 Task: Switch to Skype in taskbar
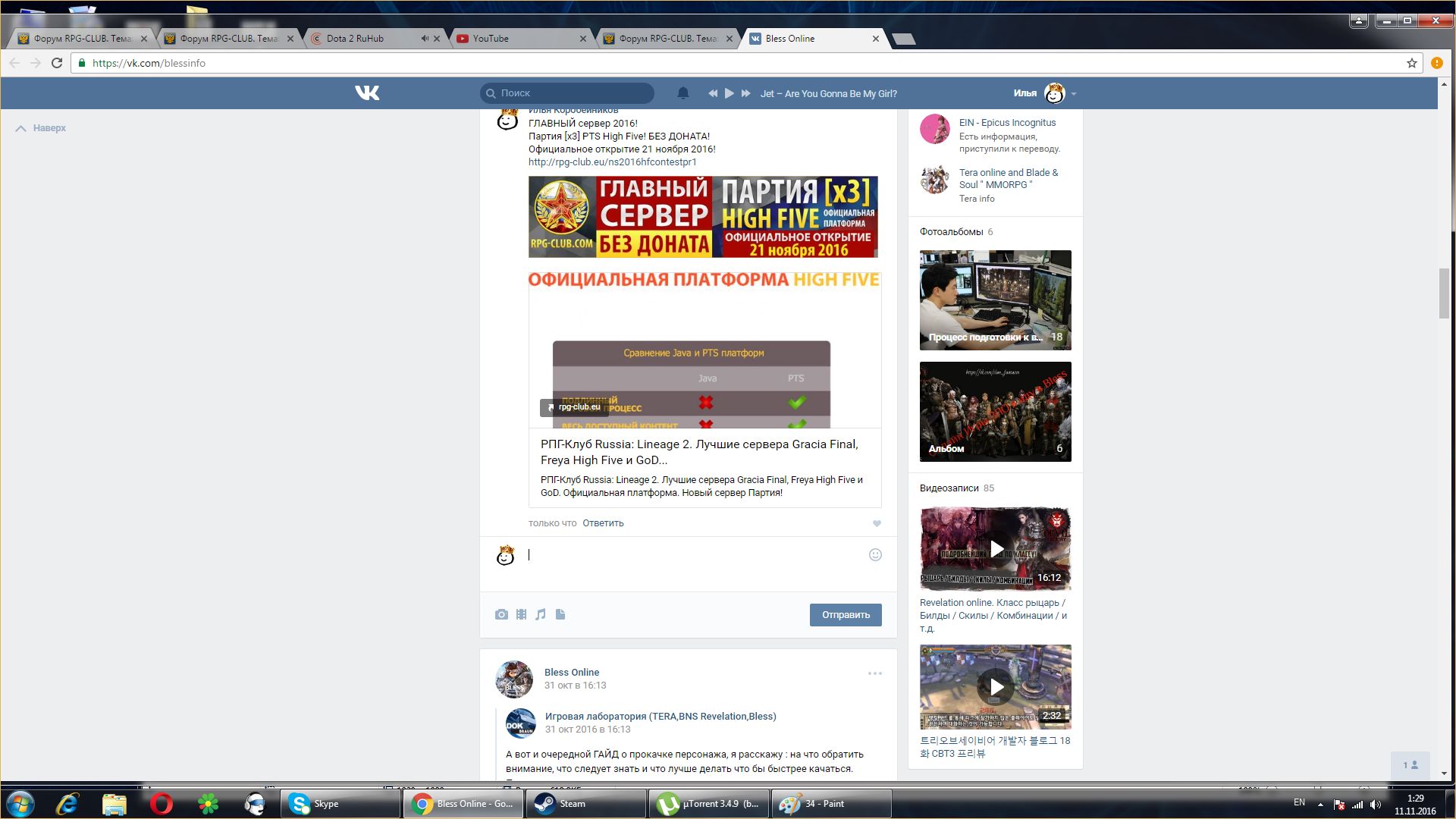pos(340,804)
